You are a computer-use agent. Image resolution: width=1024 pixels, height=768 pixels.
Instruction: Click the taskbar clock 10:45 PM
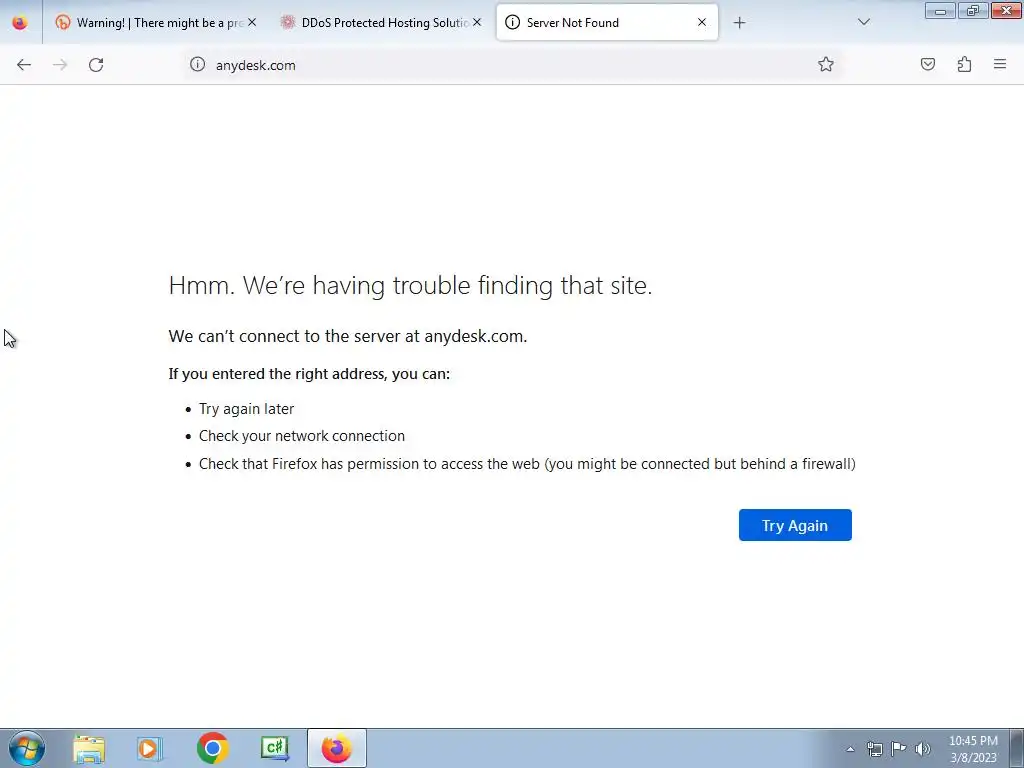pyautogui.click(x=973, y=749)
